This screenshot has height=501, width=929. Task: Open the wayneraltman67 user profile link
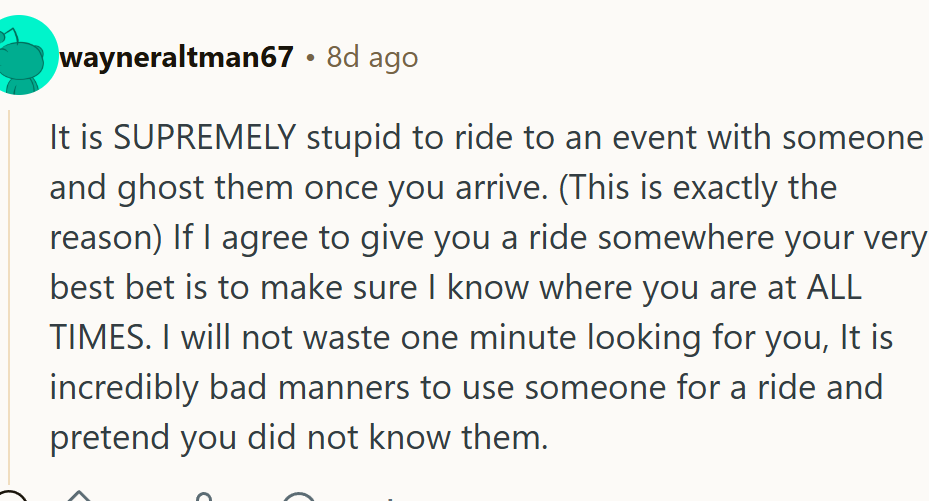tap(176, 58)
